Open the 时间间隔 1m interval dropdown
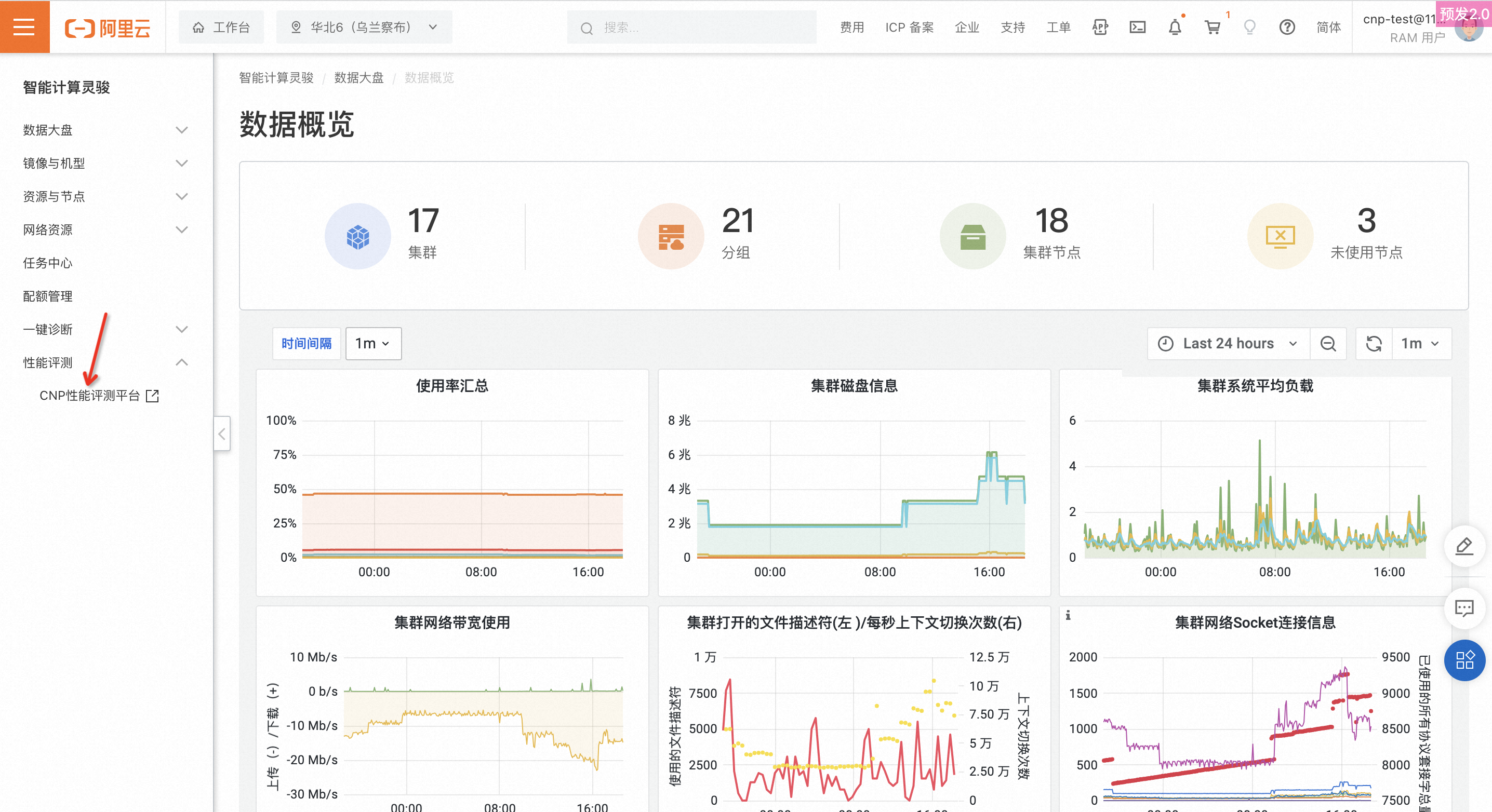The image size is (1492, 812). click(x=372, y=344)
